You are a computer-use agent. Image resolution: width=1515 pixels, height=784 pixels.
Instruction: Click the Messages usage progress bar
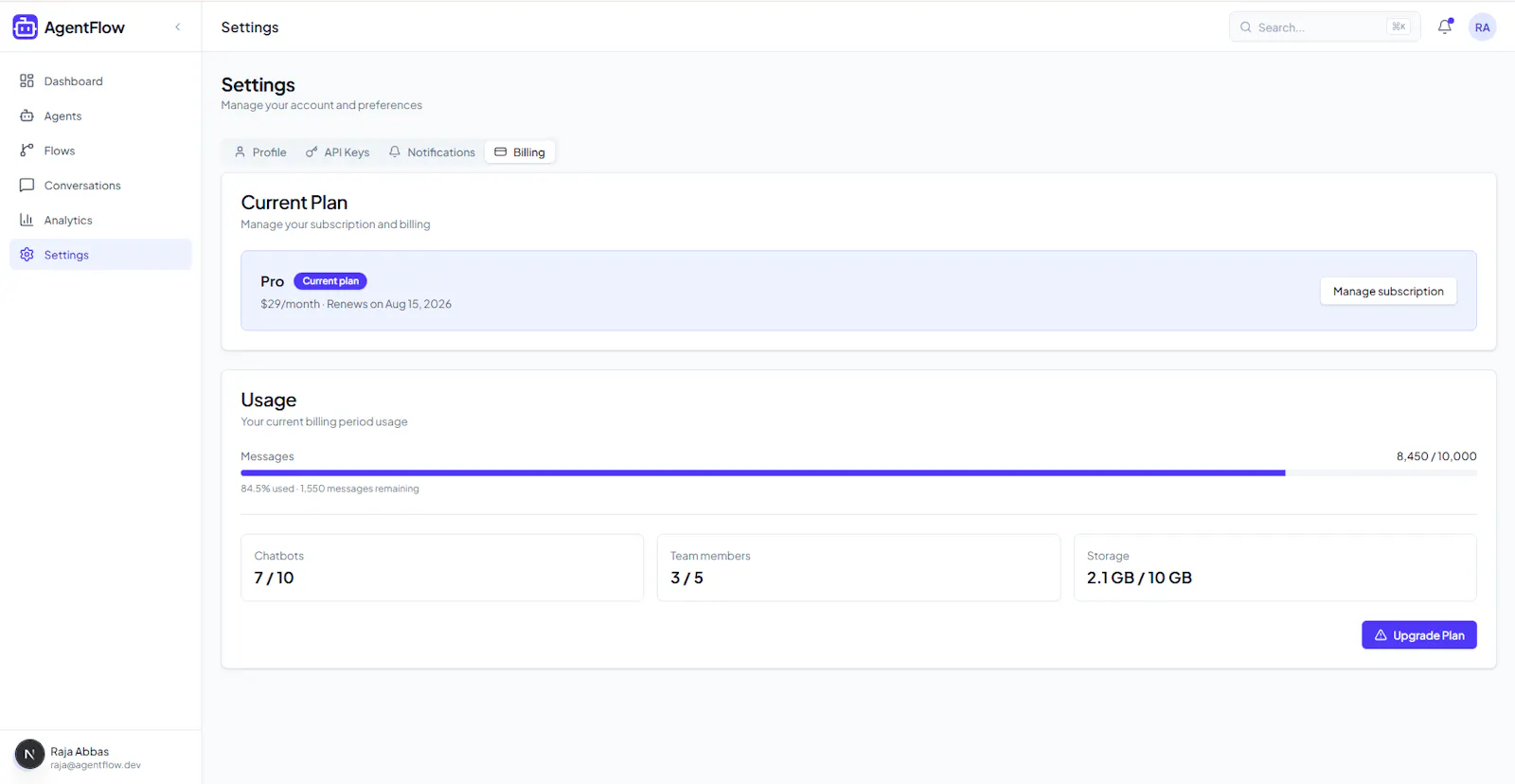859,472
